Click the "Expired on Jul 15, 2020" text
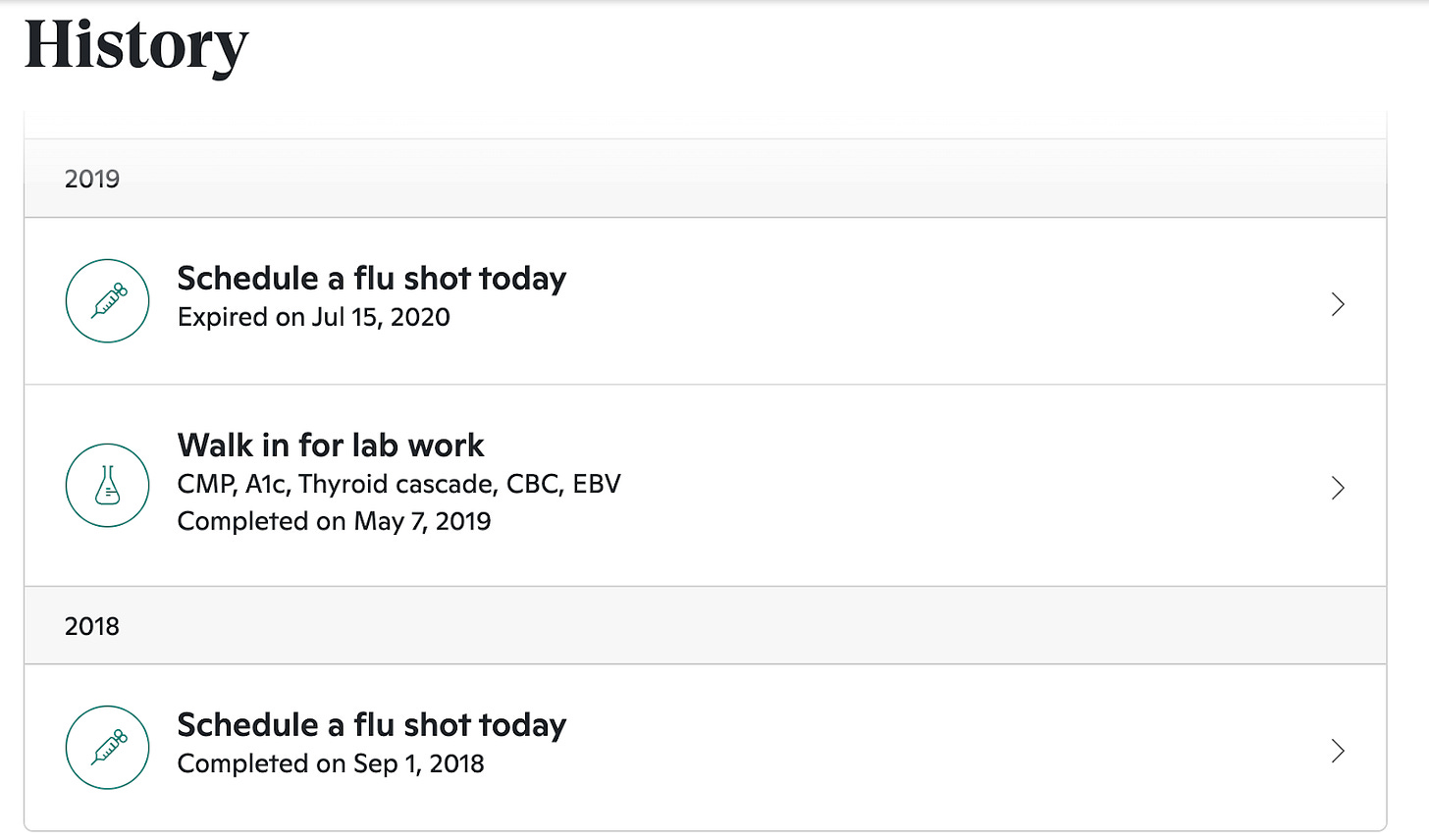This screenshot has height=840, width=1429. tap(313, 317)
